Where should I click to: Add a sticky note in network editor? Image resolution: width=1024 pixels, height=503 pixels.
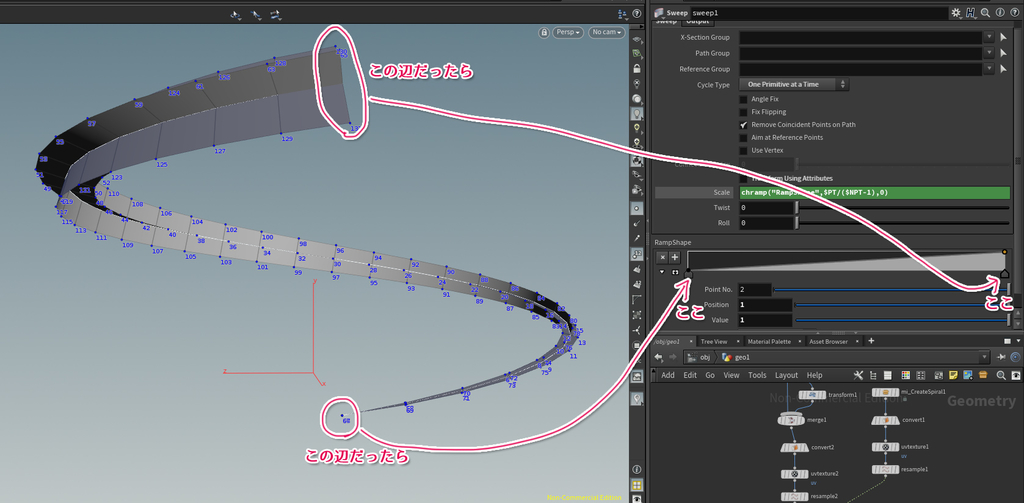tap(953, 375)
